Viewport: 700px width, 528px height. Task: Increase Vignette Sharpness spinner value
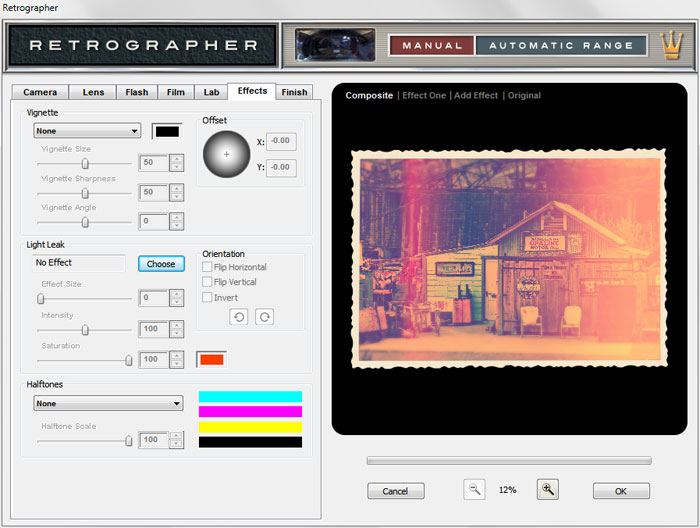coord(177,188)
